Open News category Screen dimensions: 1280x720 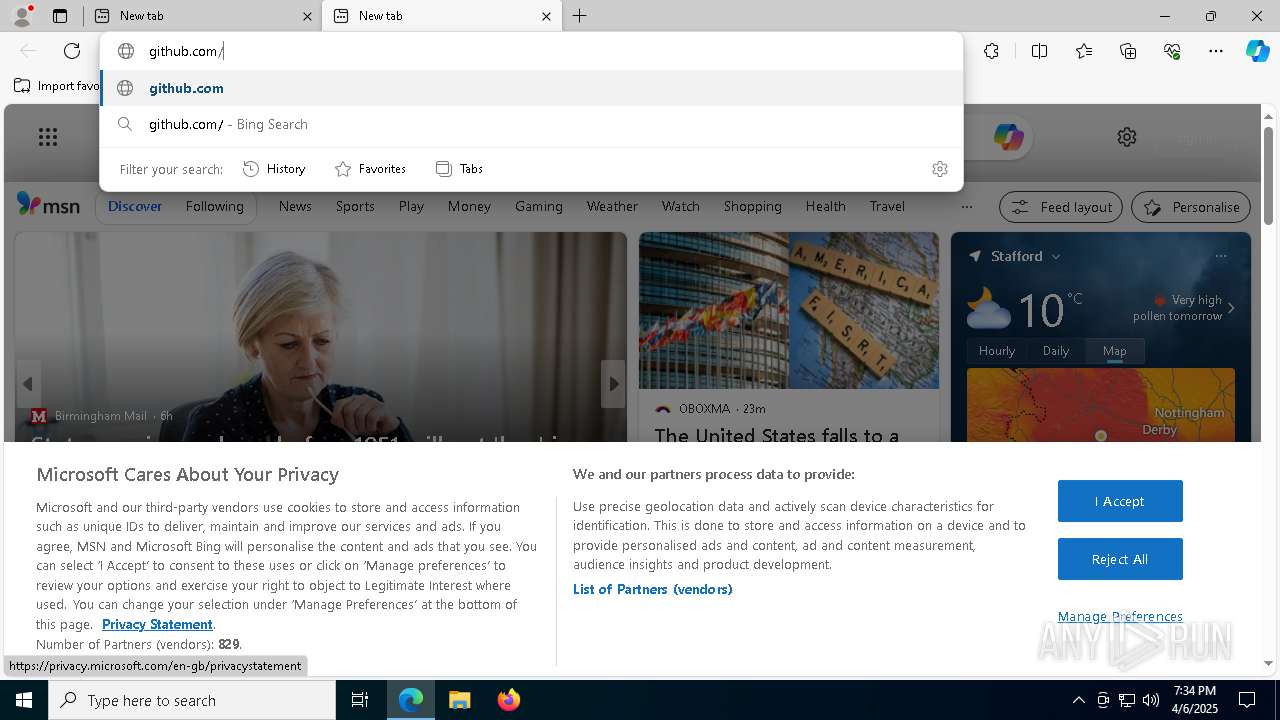(295, 206)
